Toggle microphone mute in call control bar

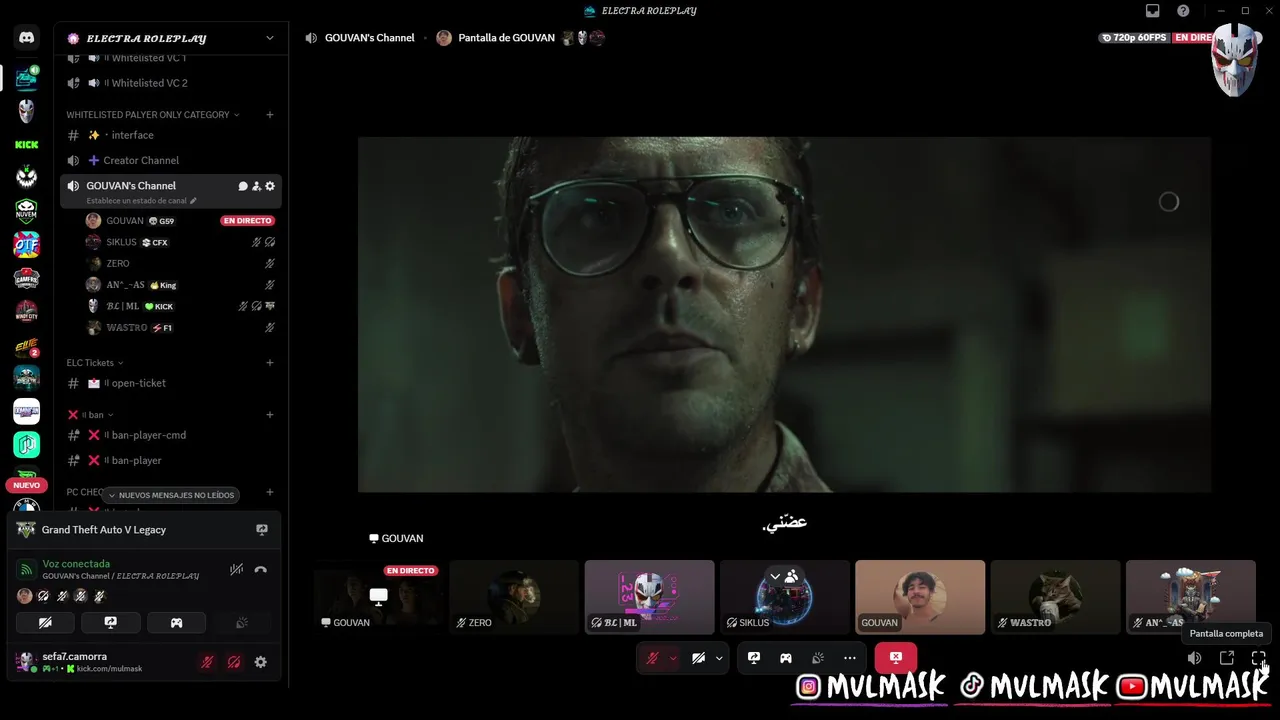[x=652, y=658]
